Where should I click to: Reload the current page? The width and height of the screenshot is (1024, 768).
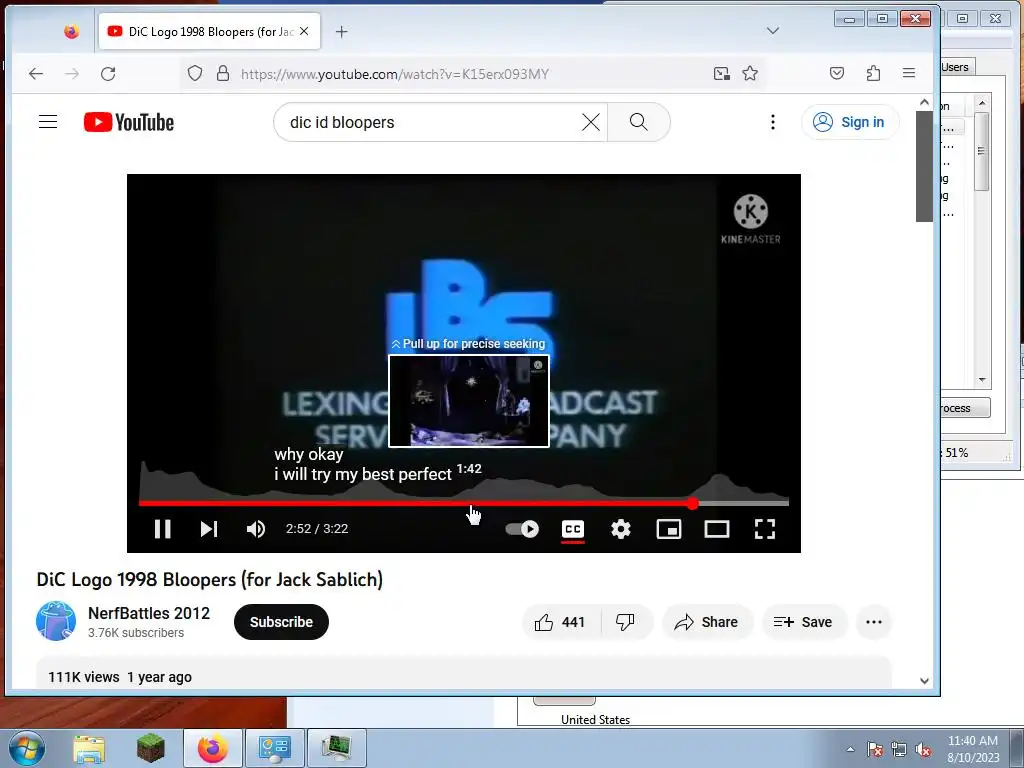click(108, 74)
